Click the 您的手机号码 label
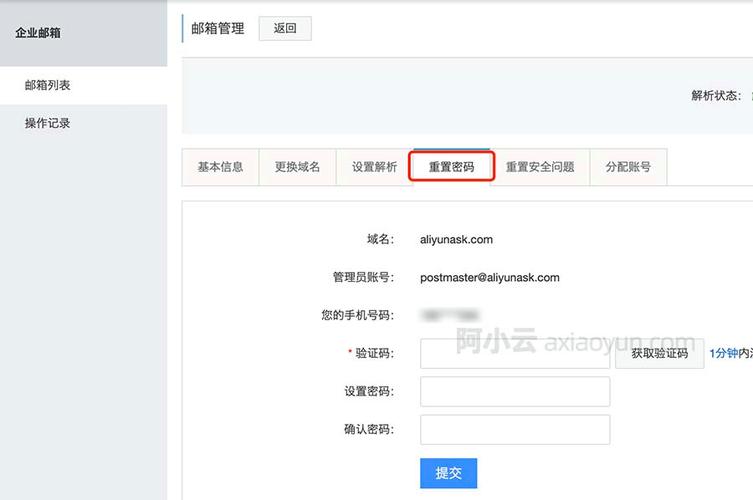The width and height of the screenshot is (753, 500). (357, 315)
